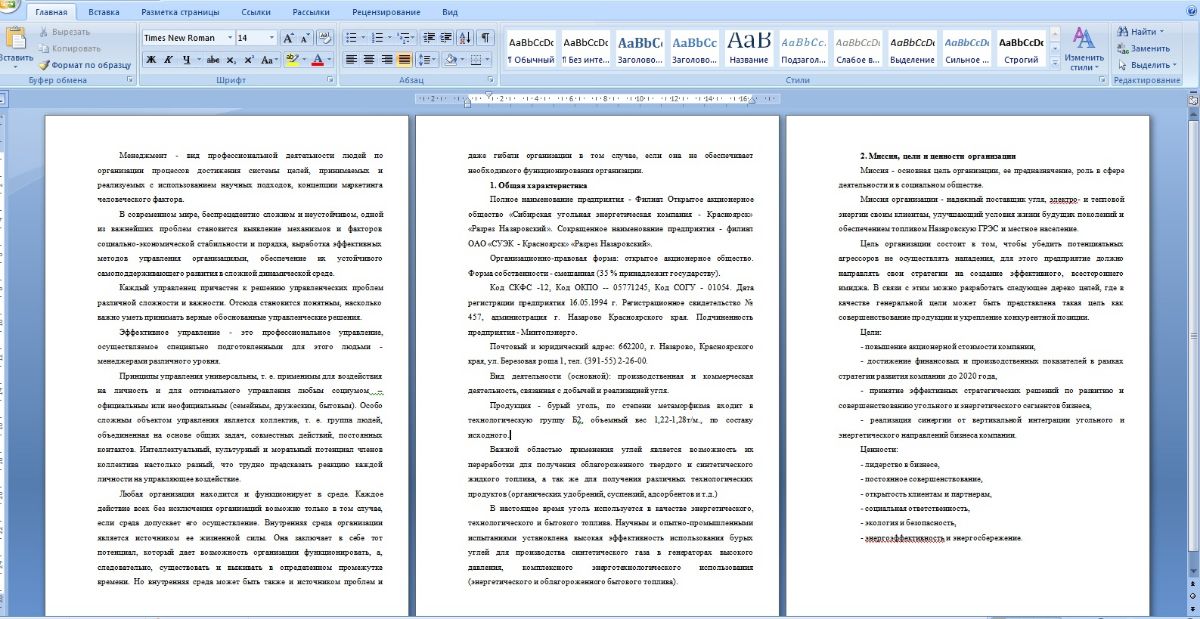This screenshot has width=1200, height=619.
Task: Click the Заменить (Replace) button
Action: pos(1144,48)
